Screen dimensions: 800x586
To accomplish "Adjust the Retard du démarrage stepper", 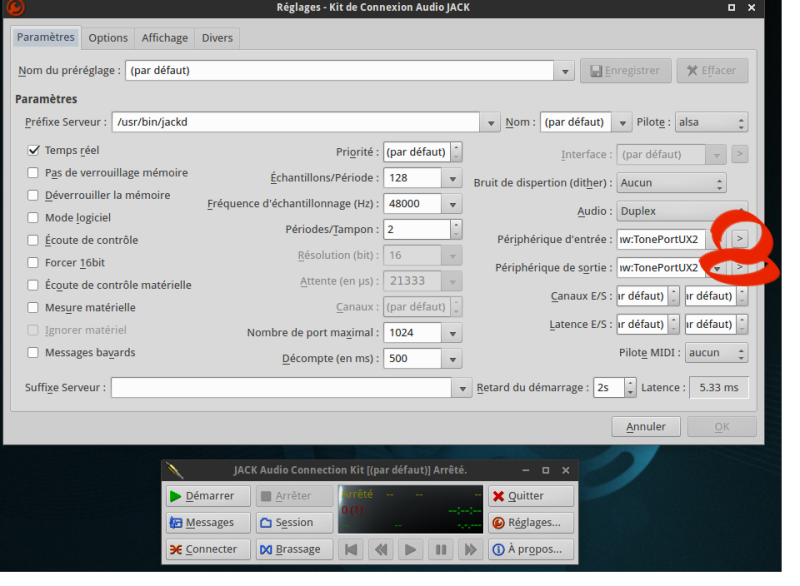I will [631, 388].
